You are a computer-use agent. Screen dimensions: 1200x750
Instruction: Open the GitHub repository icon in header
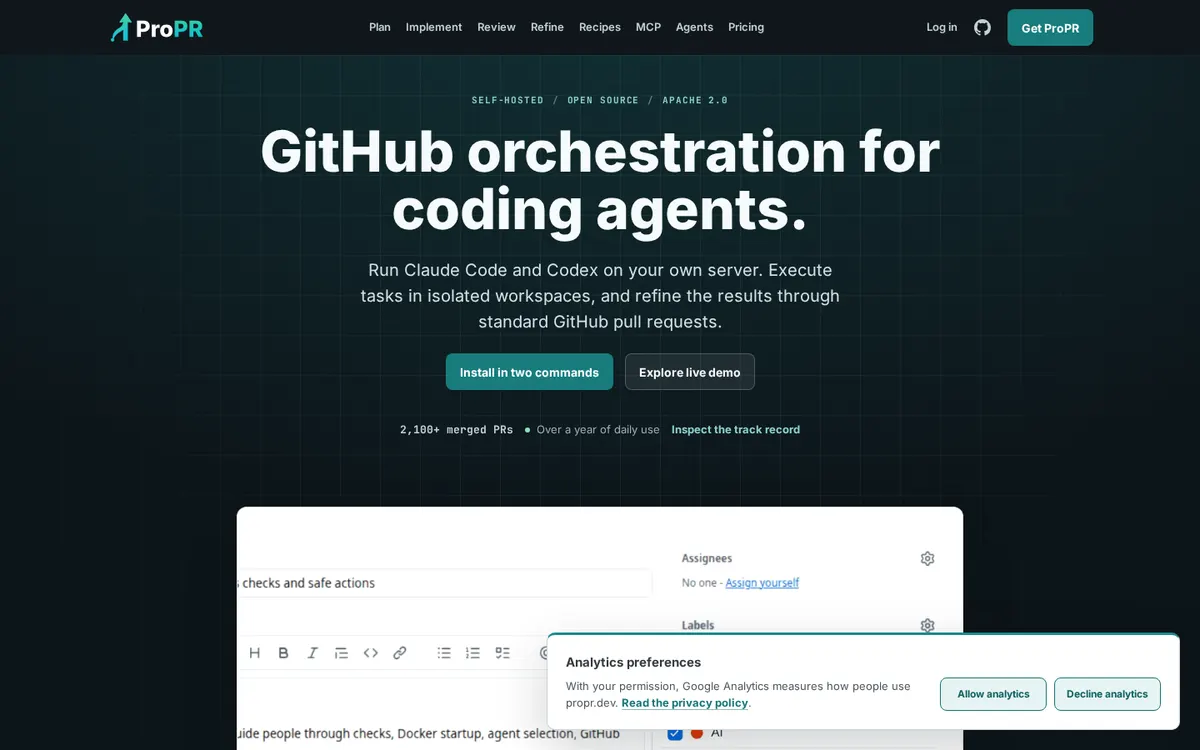[x=982, y=27]
